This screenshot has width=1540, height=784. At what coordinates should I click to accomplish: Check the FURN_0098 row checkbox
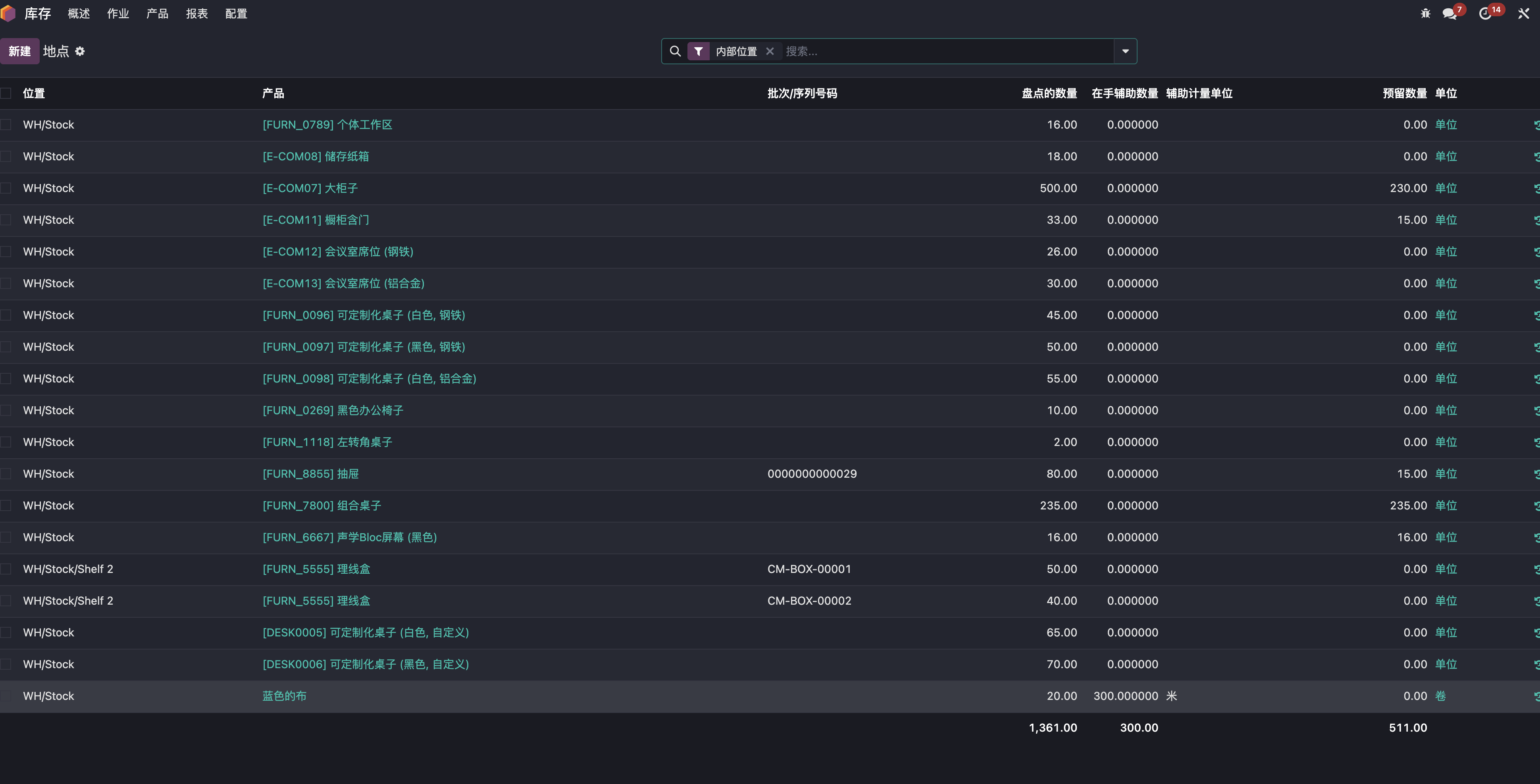pos(6,378)
